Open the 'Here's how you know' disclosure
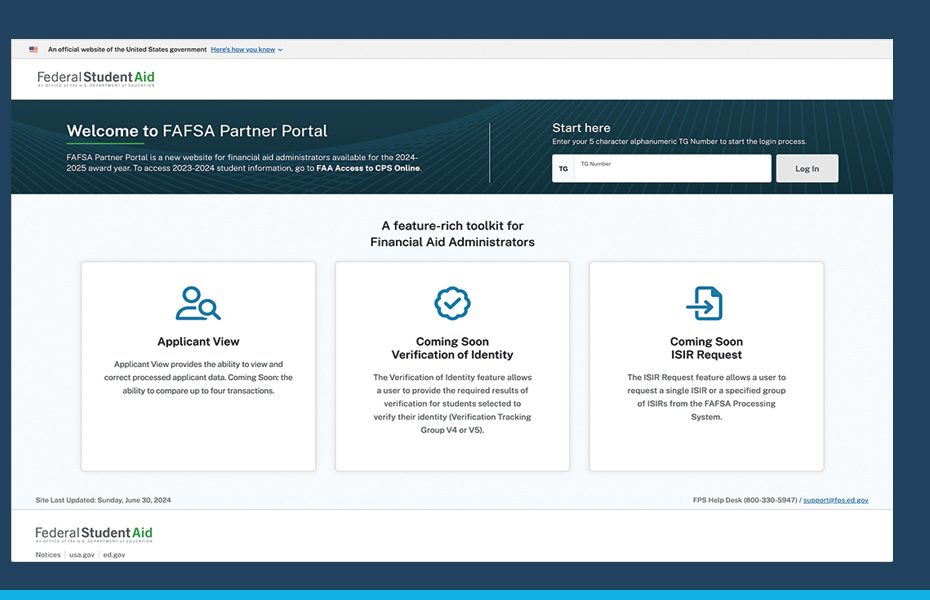The height and width of the screenshot is (600, 930). click(x=242, y=48)
